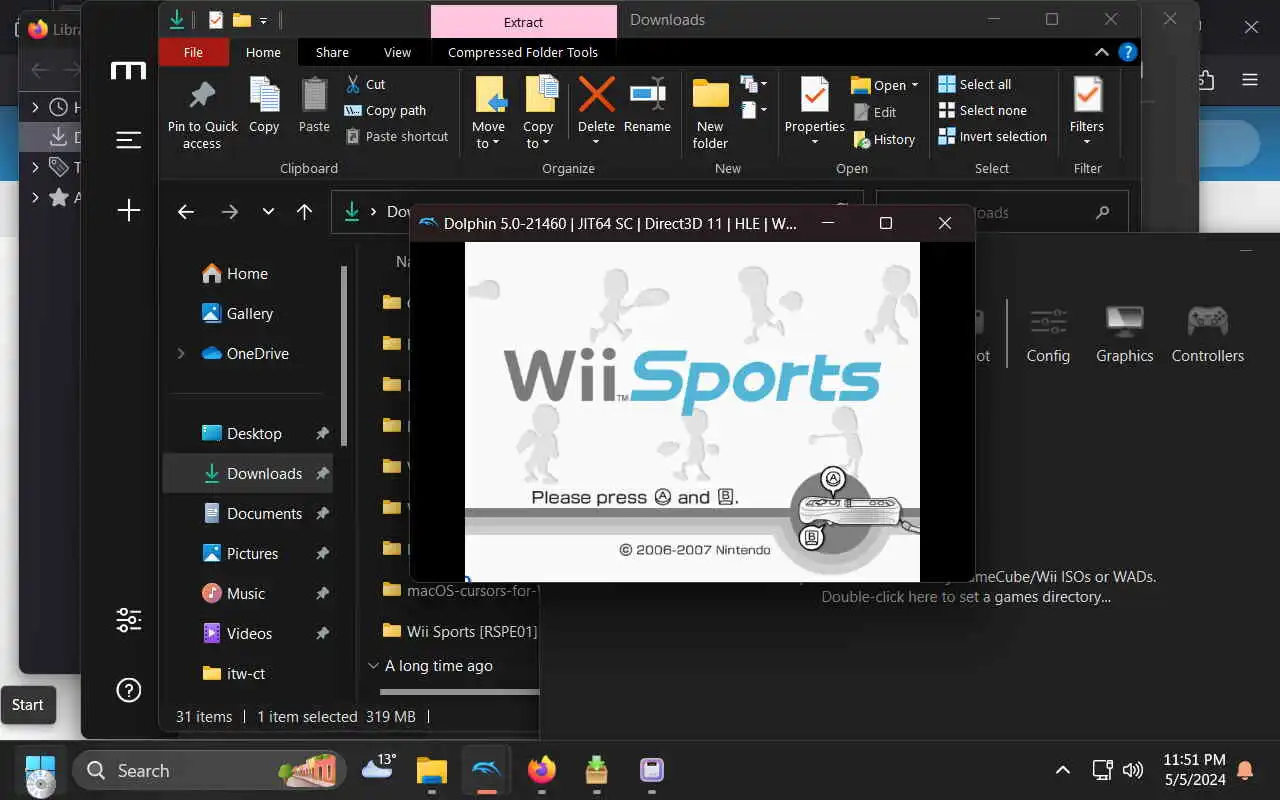Select the macOS-cursors-for folder
Screen dimensions: 1280x800
(460, 590)
